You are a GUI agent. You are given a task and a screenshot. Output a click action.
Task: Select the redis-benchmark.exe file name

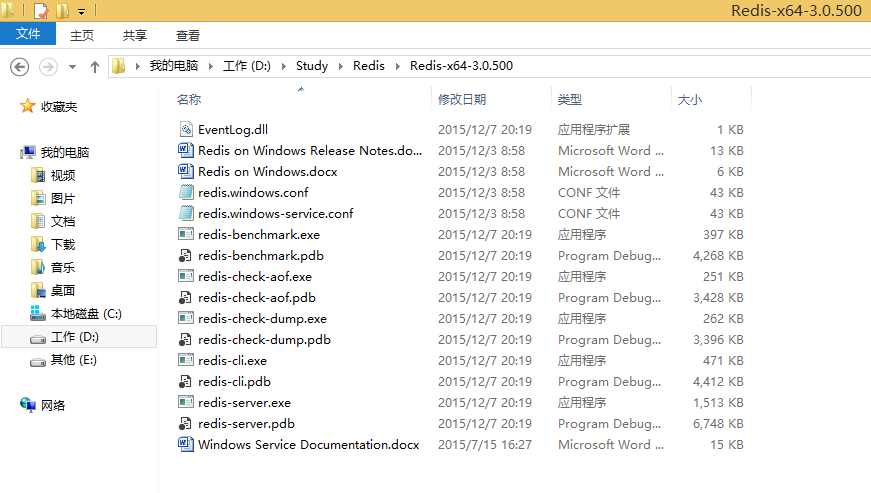tap(259, 235)
